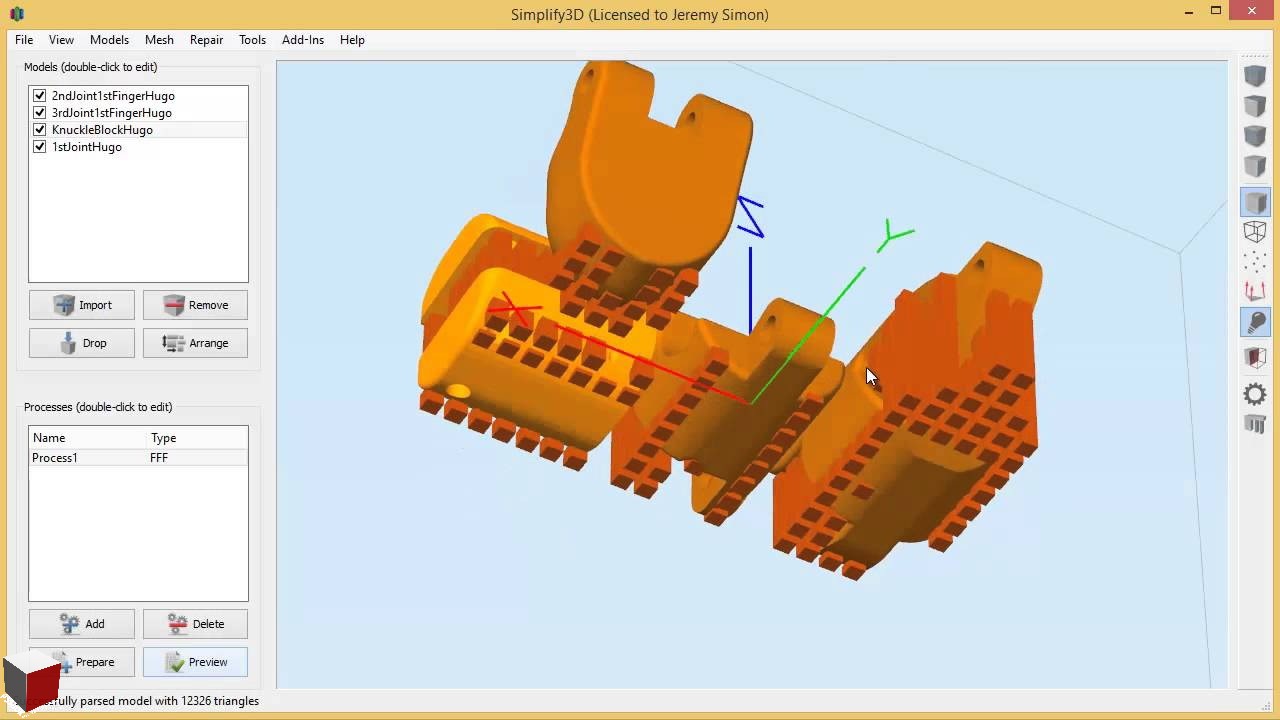Open the support generation pillars tool
1280x720 pixels.
(x=1255, y=425)
